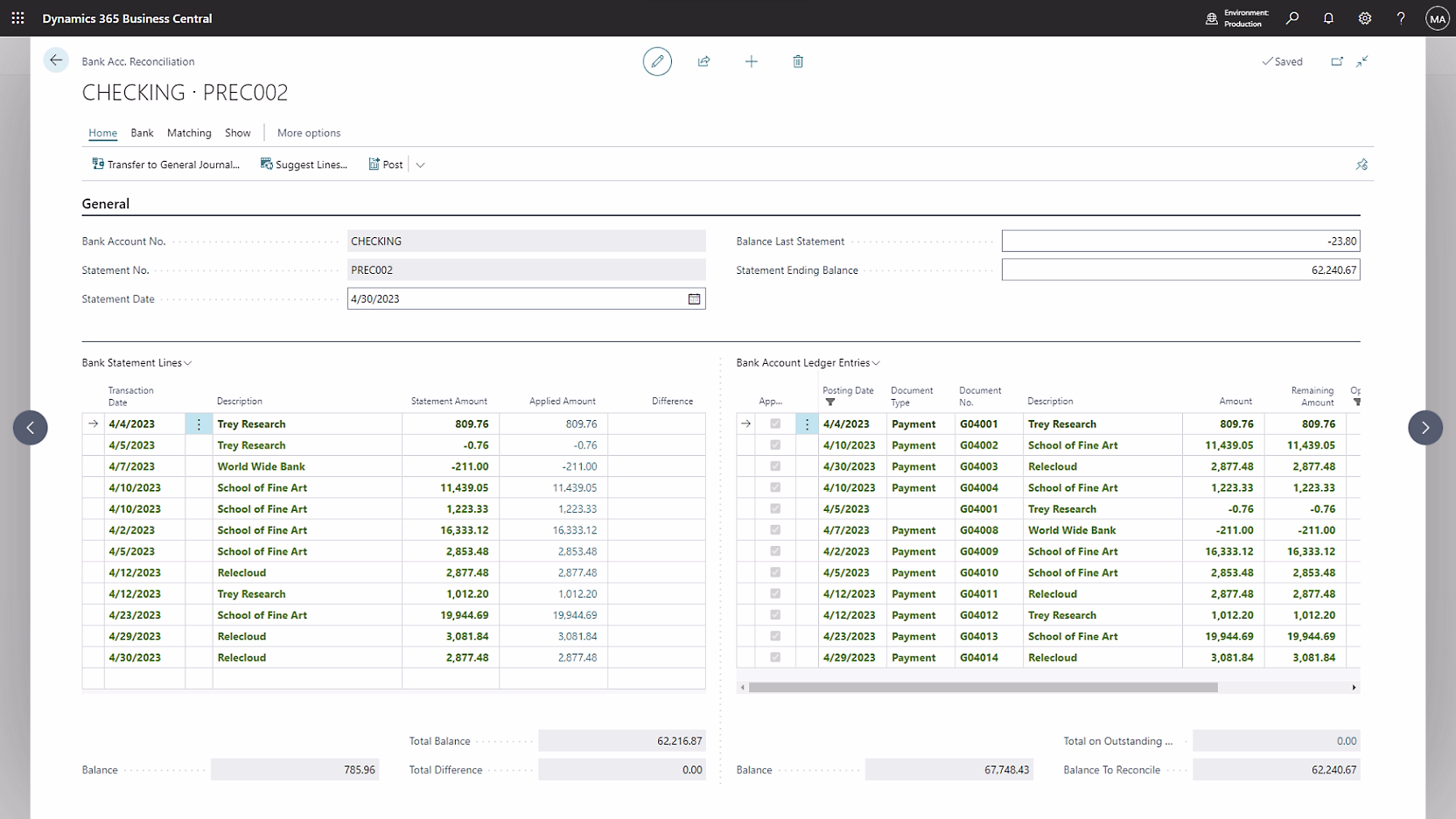Viewport: 1456px width, 819px height.
Task: Click the trash delete icon
Action: coord(798,61)
